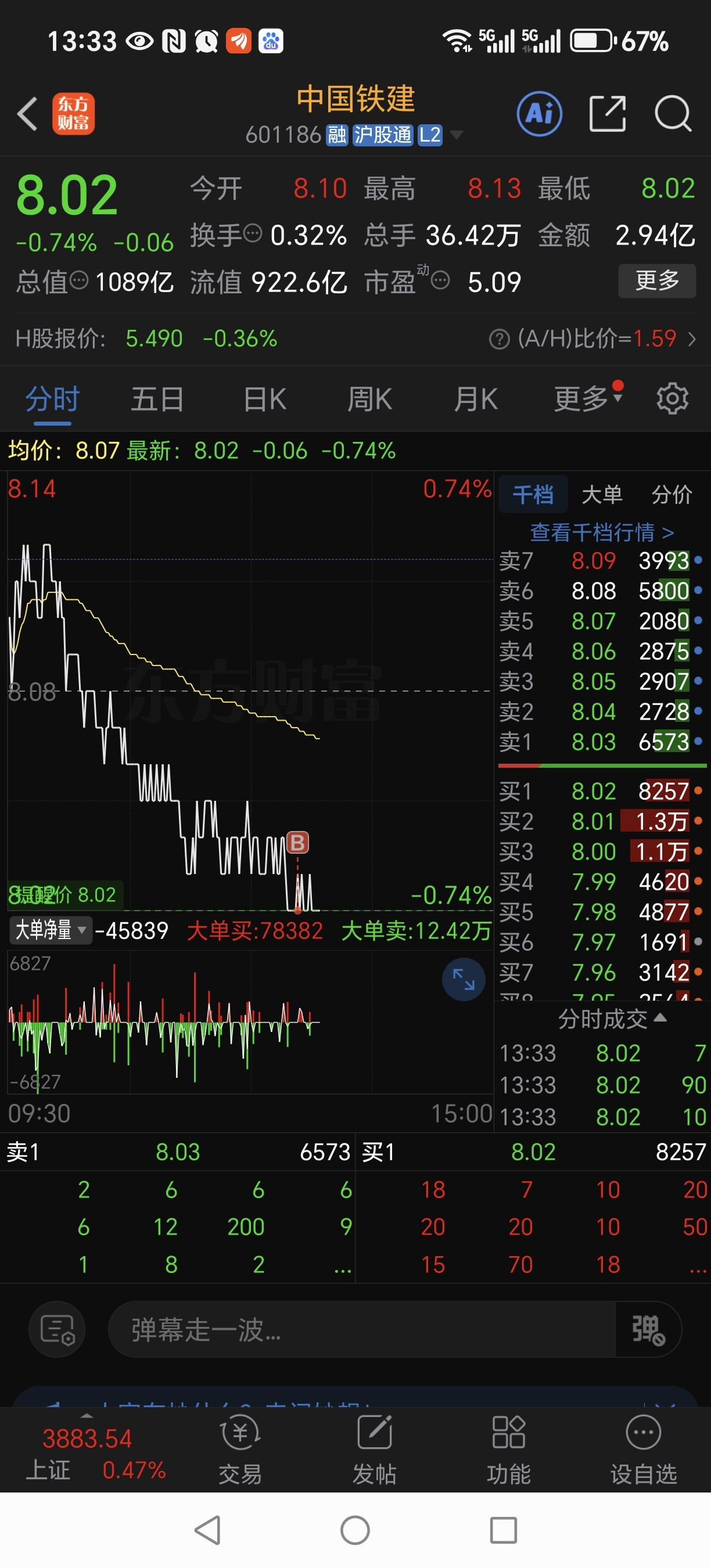The width and height of the screenshot is (711, 1568).
Task: Tap the Android recent apps square button
Action: click(x=504, y=1530)
